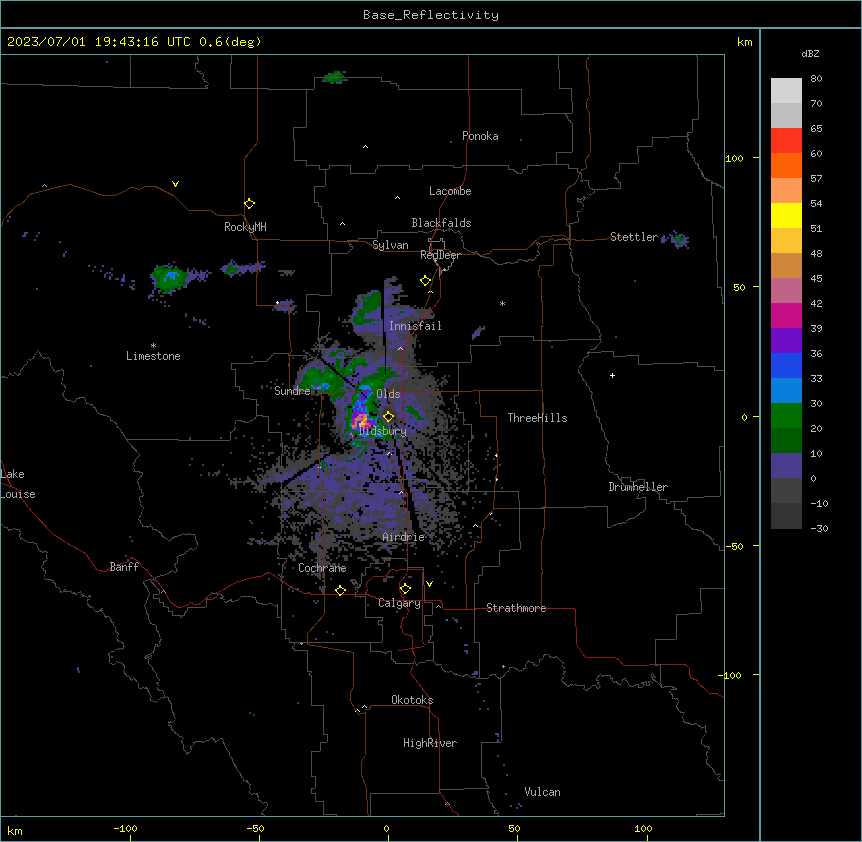Click the Didsbury town label
Viewport: 862px width, 842px height.
[383, 431]
